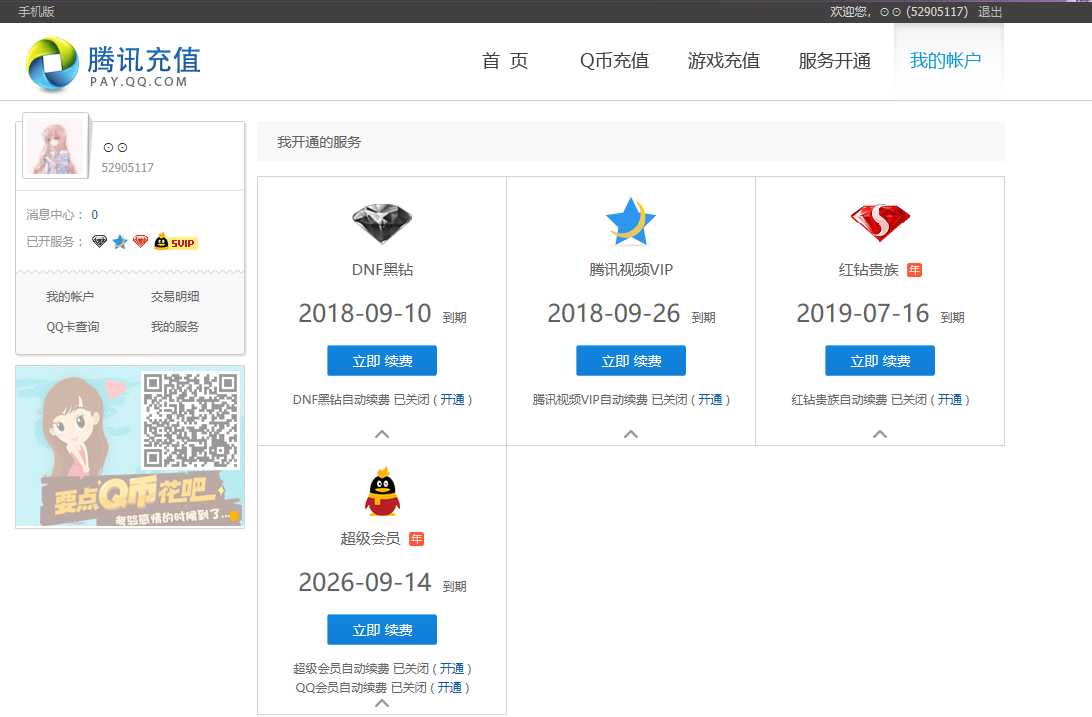Open 我的帐户 in the sidebar
Image resolution: width=1092 pixels, height=717 pixels.
(70, 297)
